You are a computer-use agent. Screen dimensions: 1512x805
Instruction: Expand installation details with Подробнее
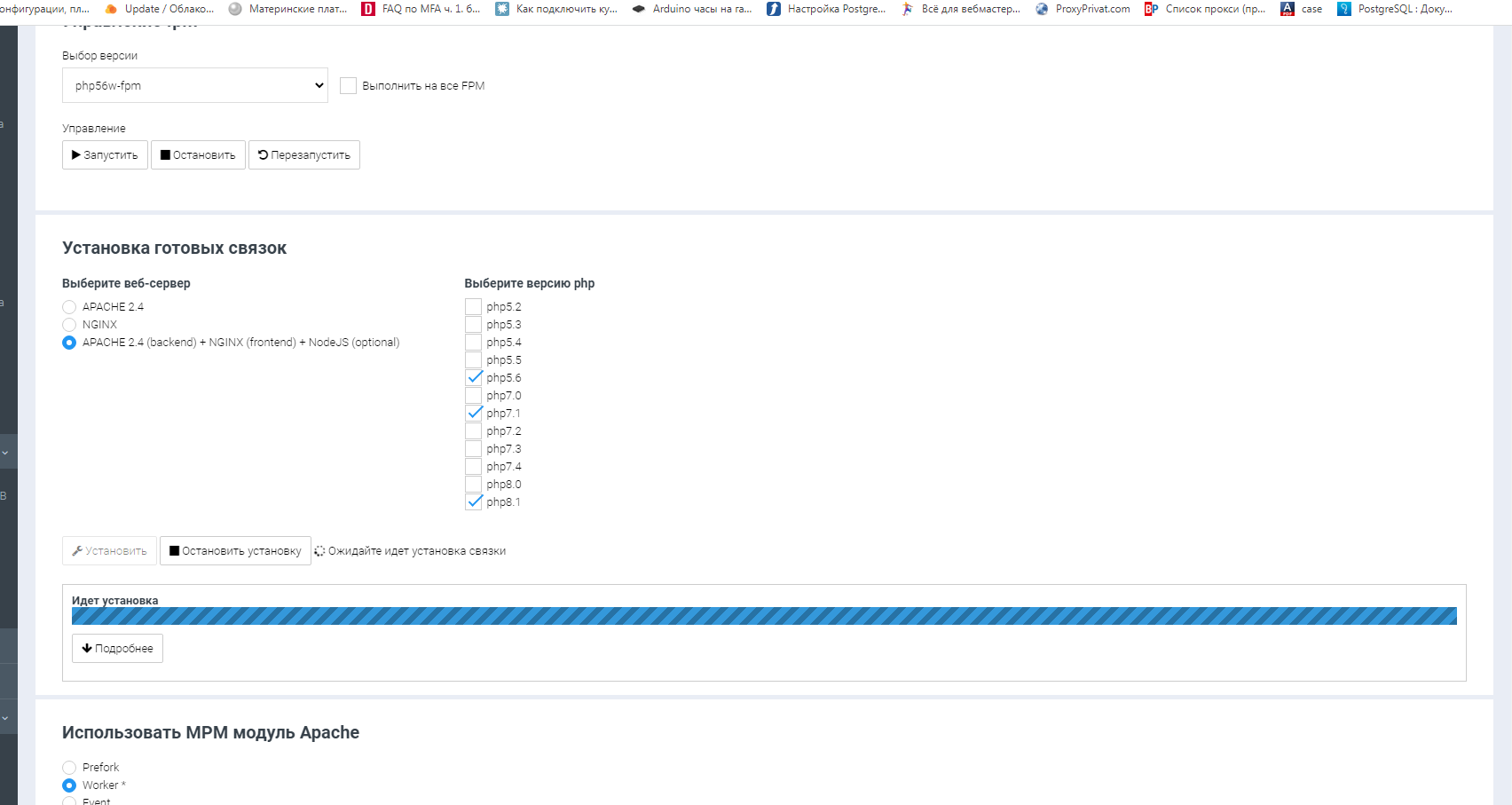click(x=117, y=649)
